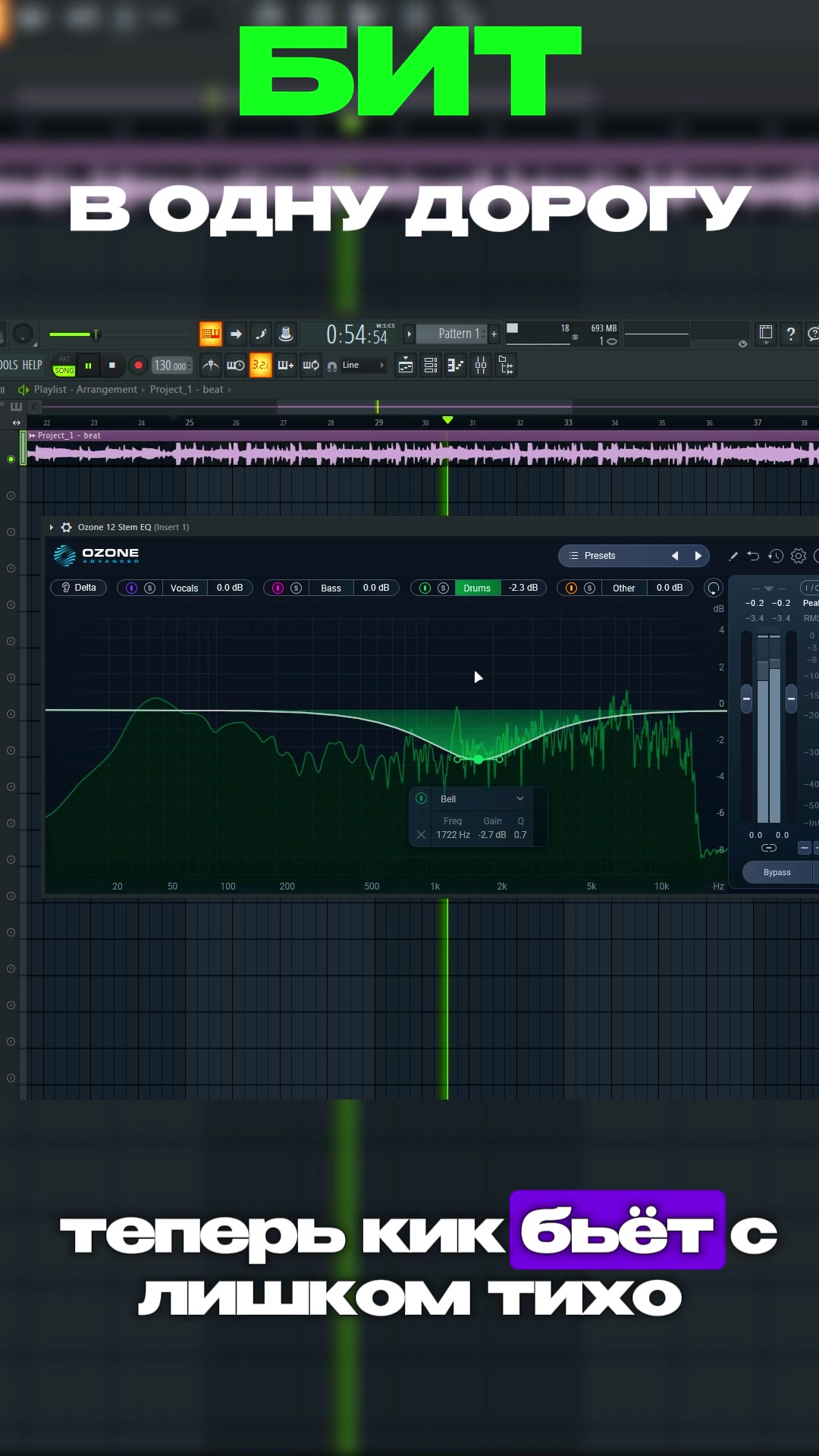Open the playlist view icon
This screenshot has width=819, height=1456.
(406, 366)
